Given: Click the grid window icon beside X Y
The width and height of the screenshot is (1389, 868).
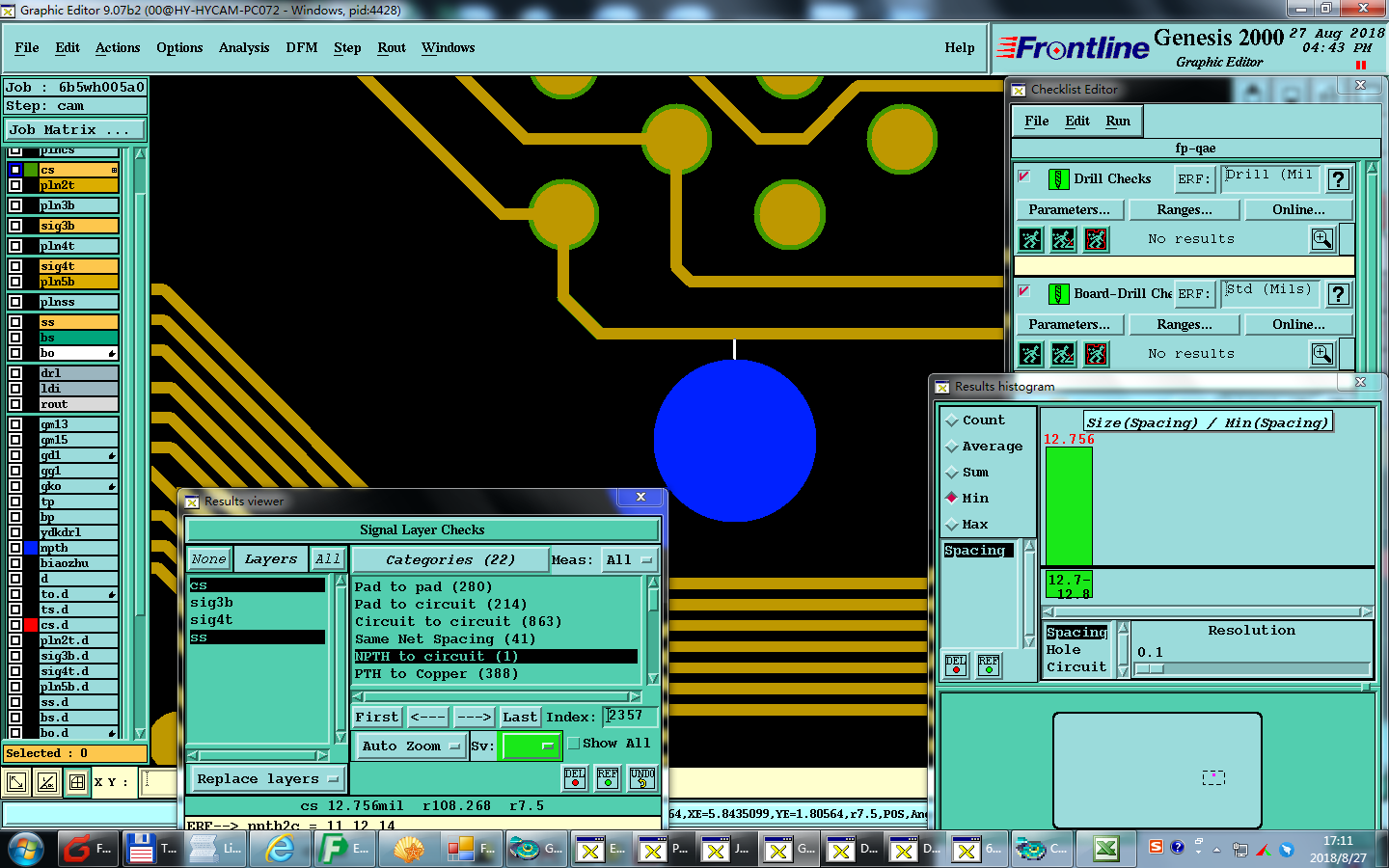Looking at the screenshot, I should point(77,782).
